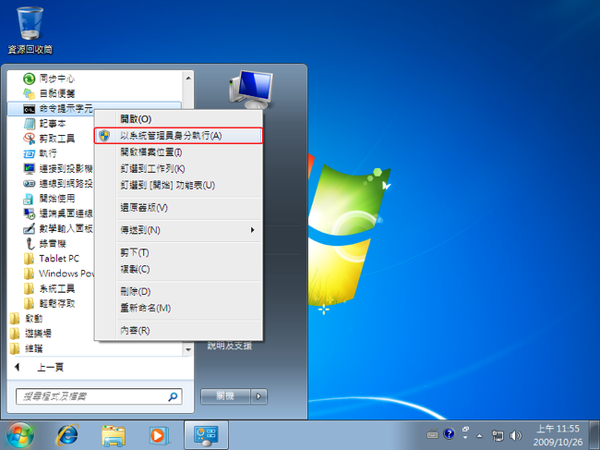600x450 pixels.
Task: Expand the Maintenance (維護) folder
Action: pos(26,348)
